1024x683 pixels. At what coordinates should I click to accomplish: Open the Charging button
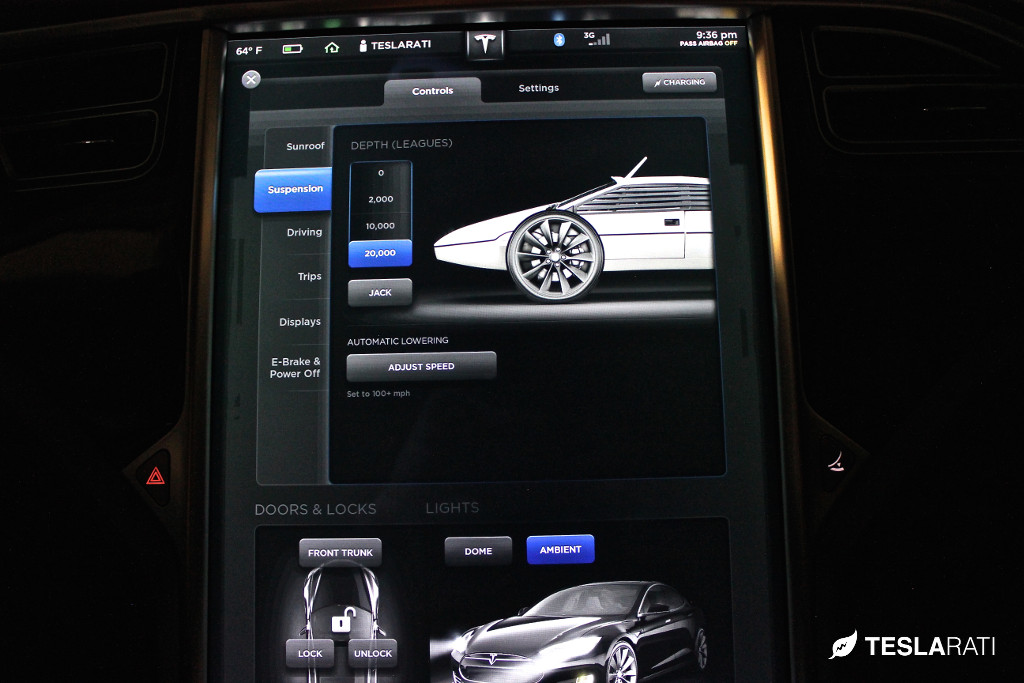[679, 82]
